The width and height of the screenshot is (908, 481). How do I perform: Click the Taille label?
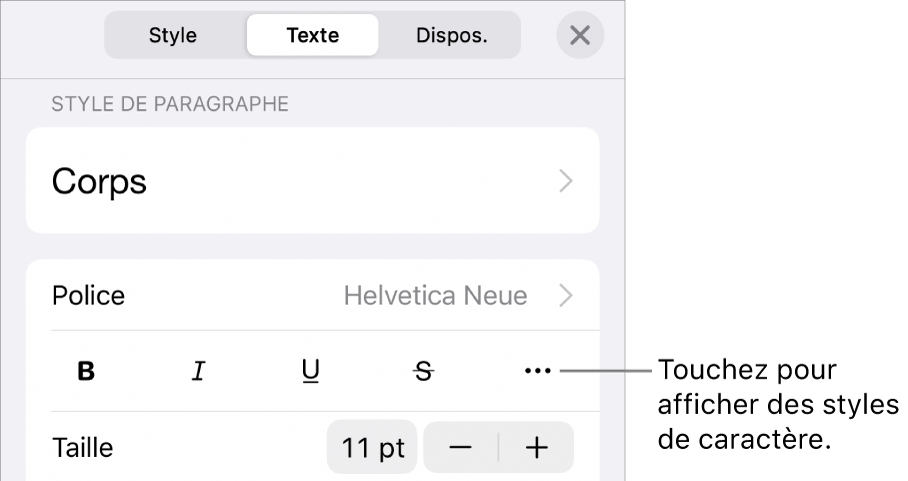coord(82,448)
